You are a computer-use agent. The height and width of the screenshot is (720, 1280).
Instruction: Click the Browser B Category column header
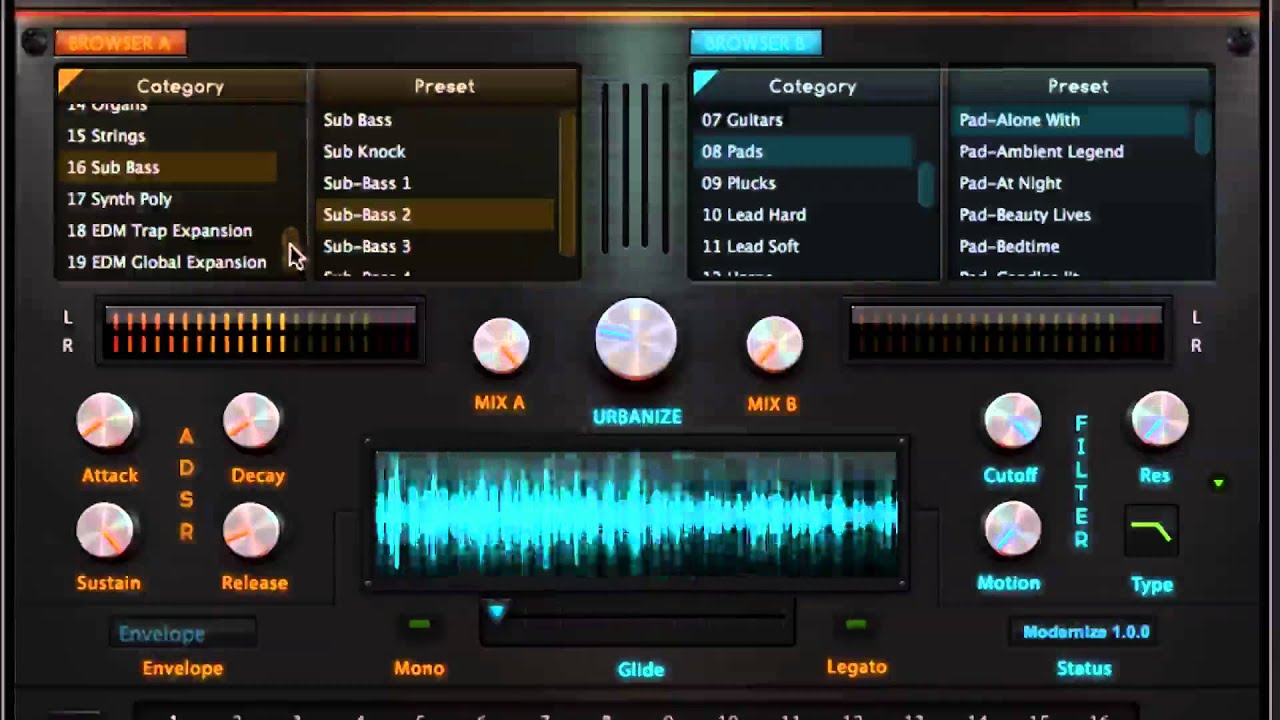[813, 86]
